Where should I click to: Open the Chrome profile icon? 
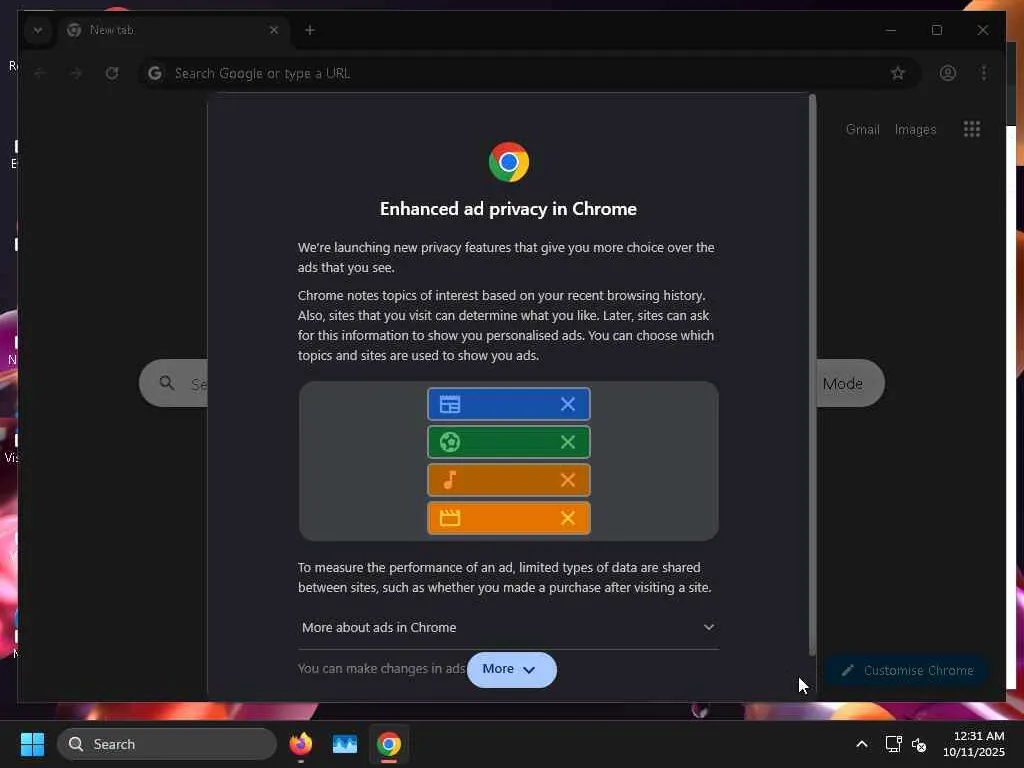(948, 73)
